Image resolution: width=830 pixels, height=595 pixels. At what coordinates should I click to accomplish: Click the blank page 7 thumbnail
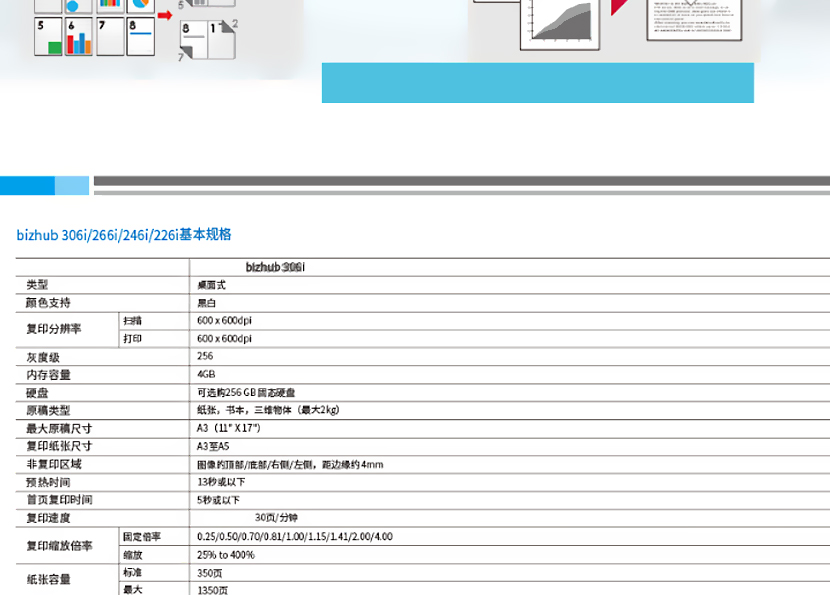point(110,36)
